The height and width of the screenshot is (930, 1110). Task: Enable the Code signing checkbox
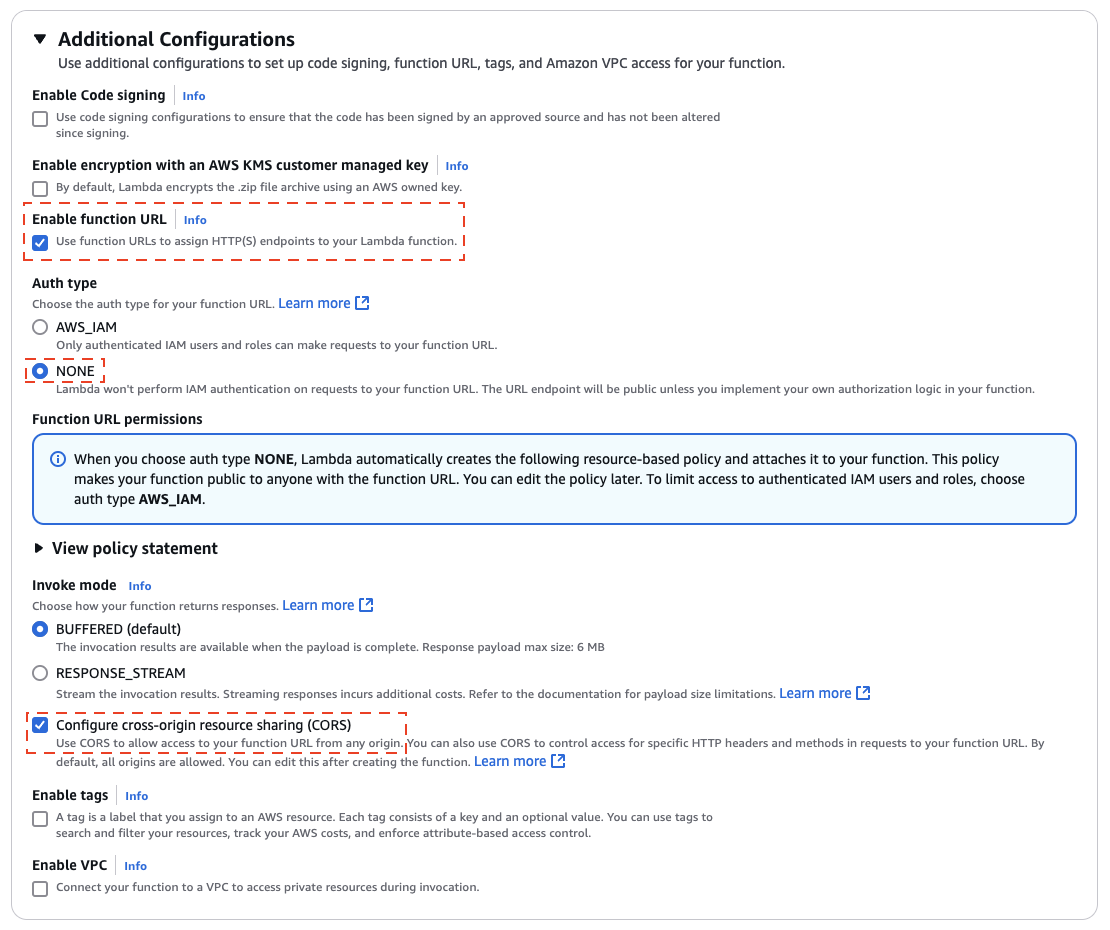tap(39, 118)
